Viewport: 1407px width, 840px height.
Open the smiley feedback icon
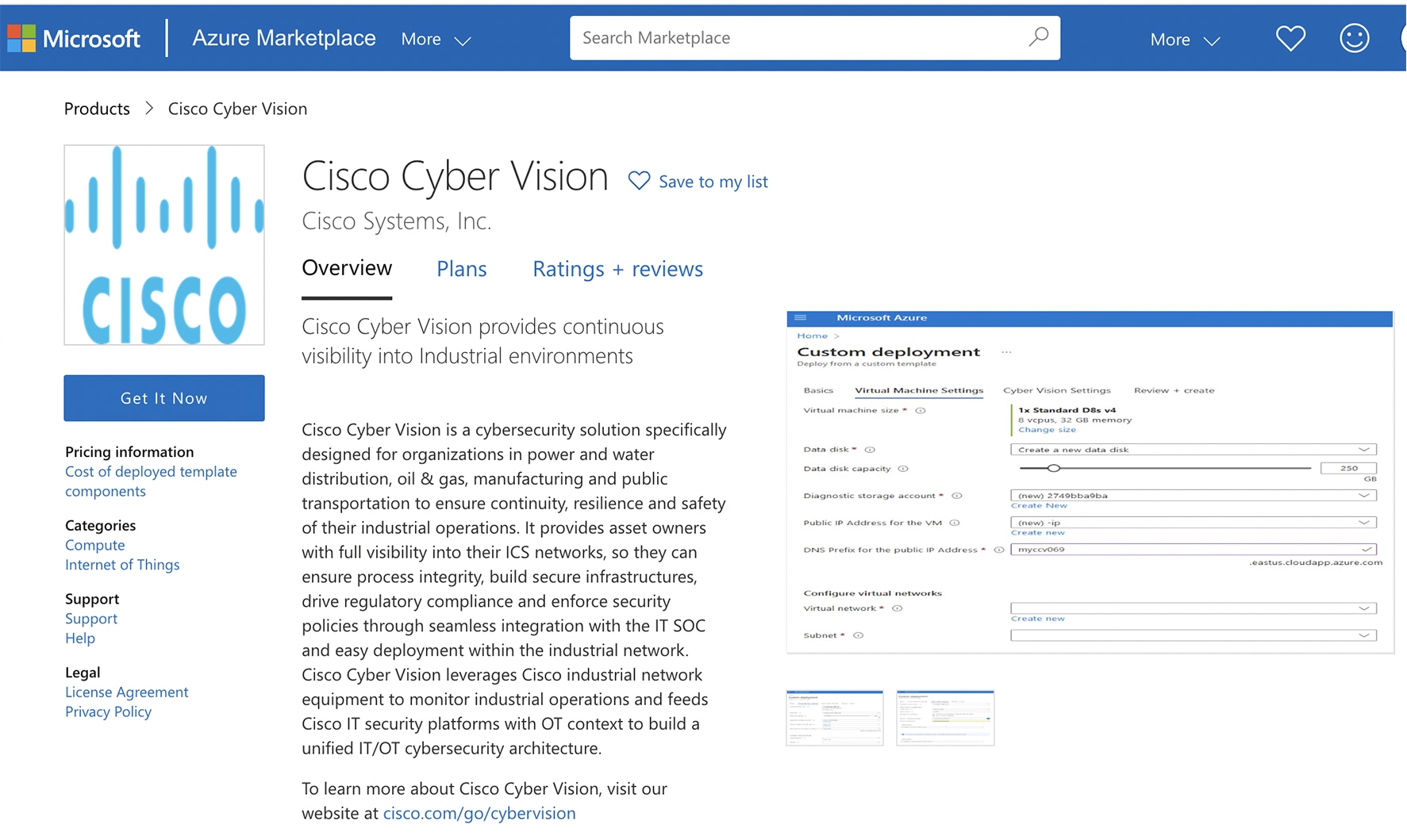[1354, 37]
